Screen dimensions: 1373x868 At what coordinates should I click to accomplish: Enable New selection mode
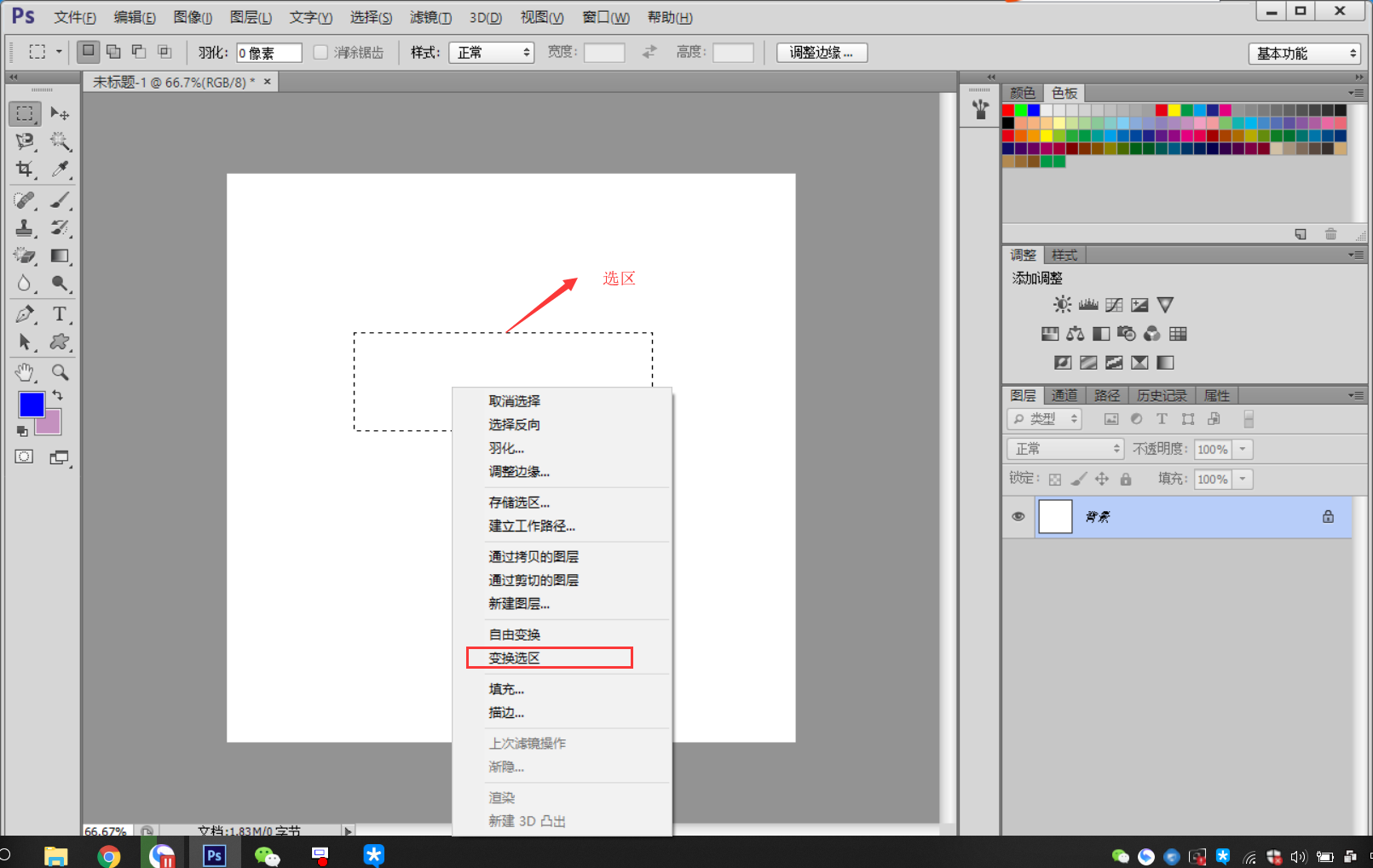[88, 52]
